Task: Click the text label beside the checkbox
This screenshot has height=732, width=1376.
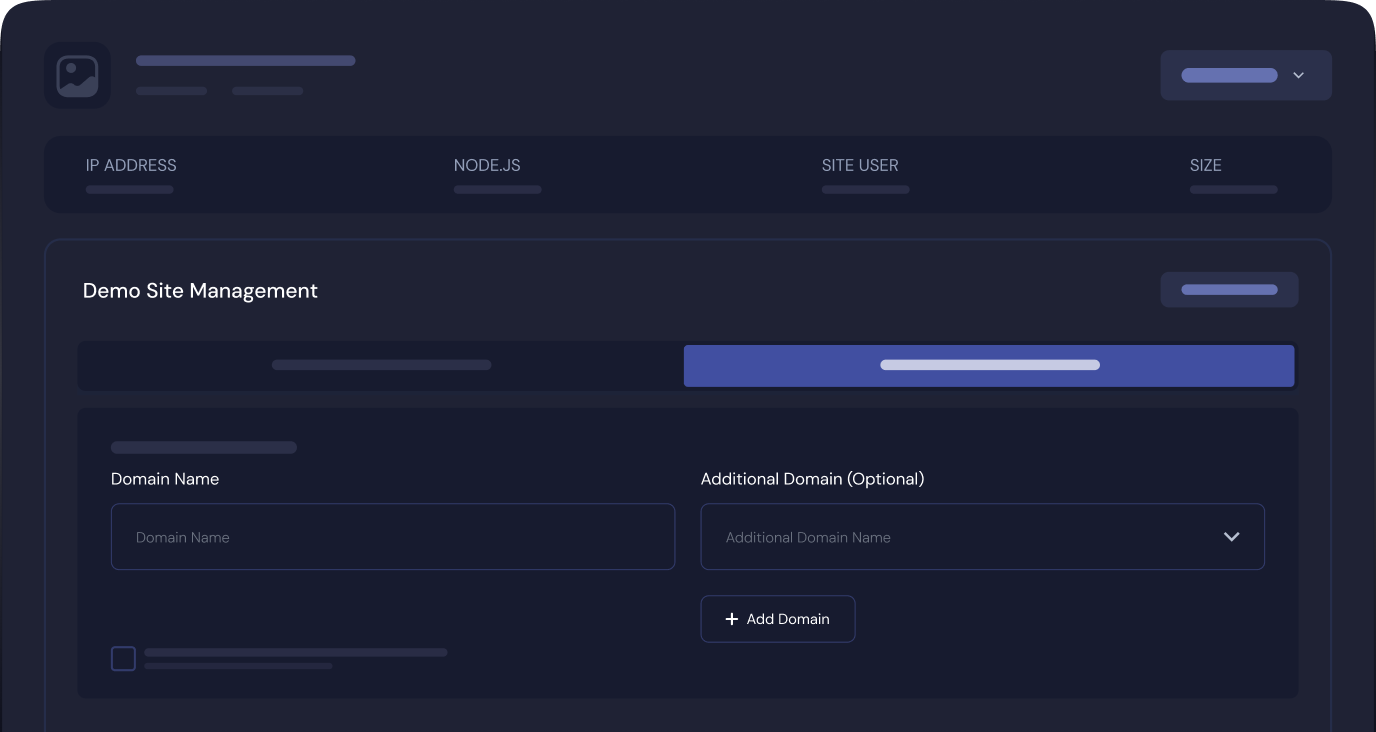Action: [295, 653]
